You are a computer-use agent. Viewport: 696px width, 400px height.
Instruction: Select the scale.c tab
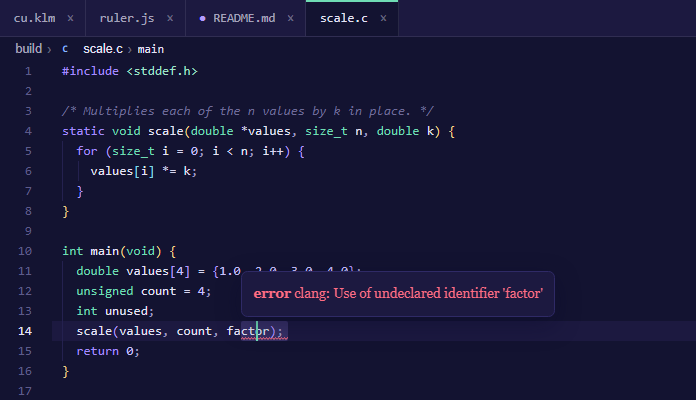pos(344,18)
